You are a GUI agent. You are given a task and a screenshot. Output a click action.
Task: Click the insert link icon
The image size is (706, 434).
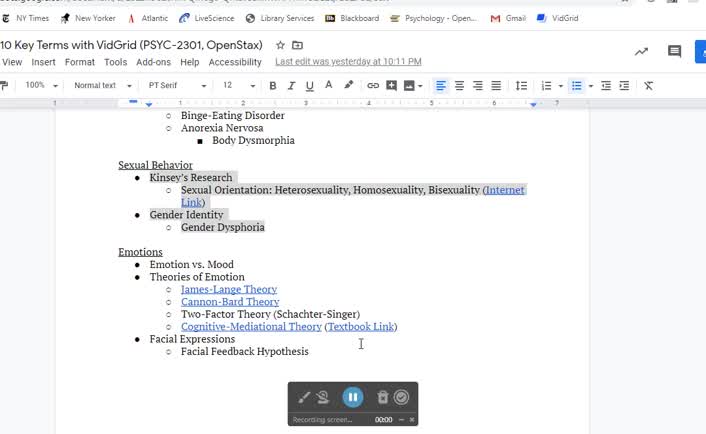tap(373, 86)
